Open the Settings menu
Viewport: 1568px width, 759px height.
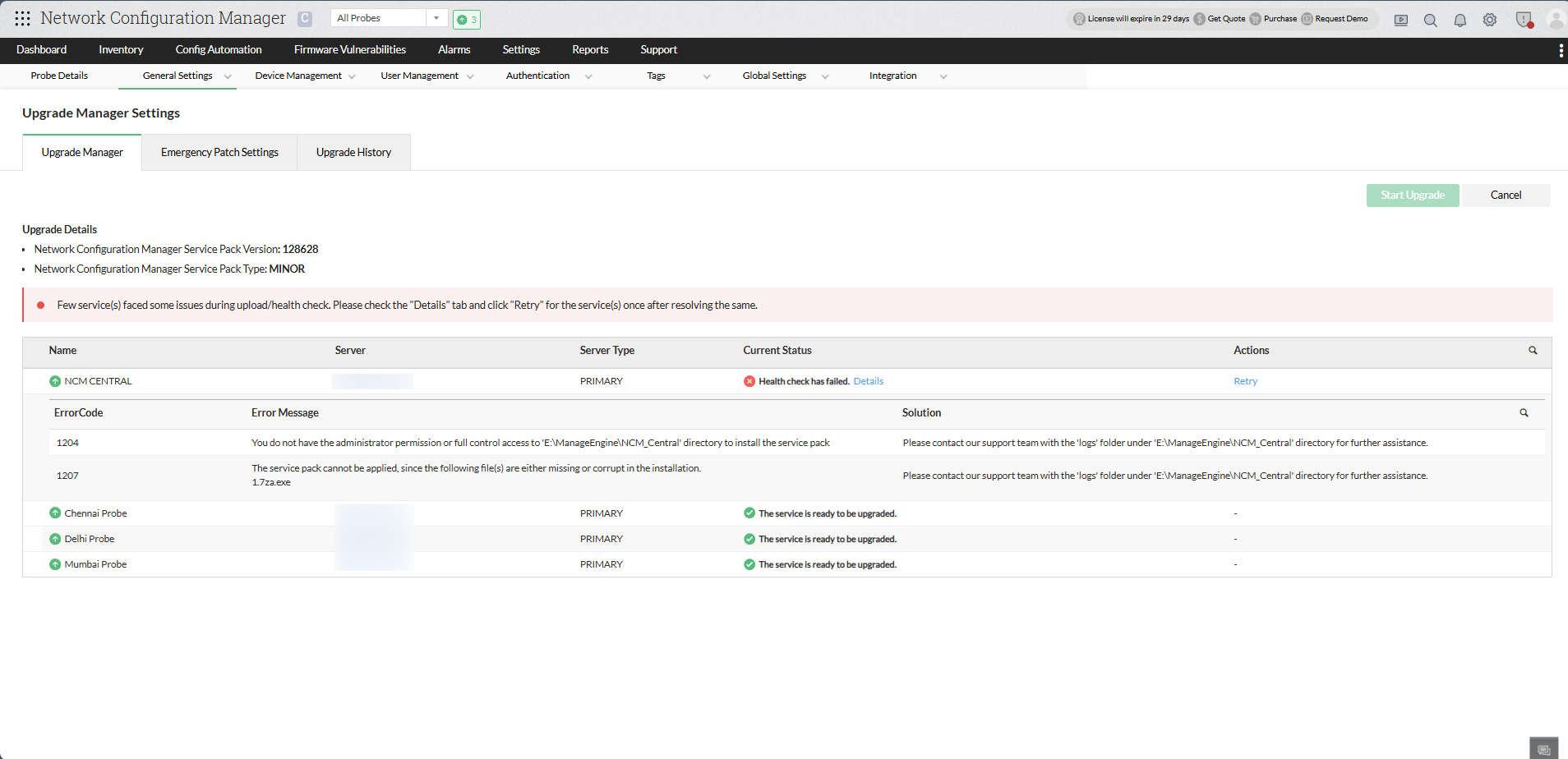pyautogui.click(x=521, y=50)
